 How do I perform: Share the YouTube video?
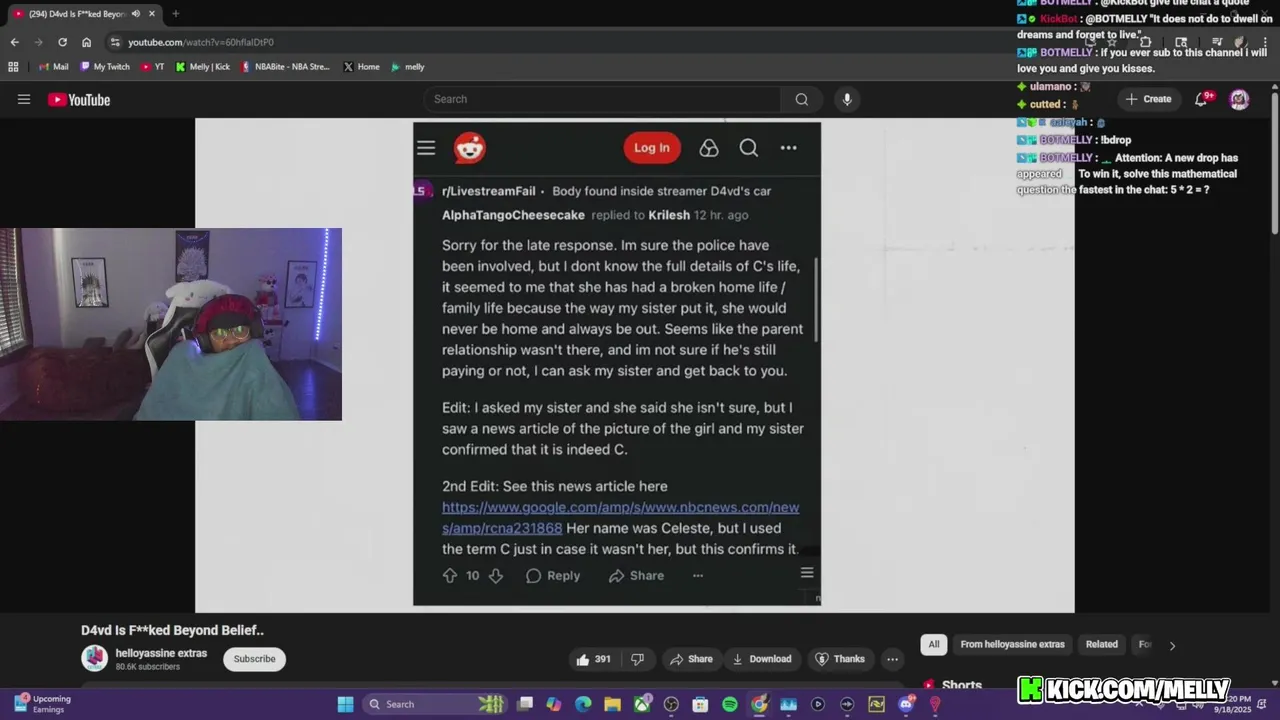point(691,659)
